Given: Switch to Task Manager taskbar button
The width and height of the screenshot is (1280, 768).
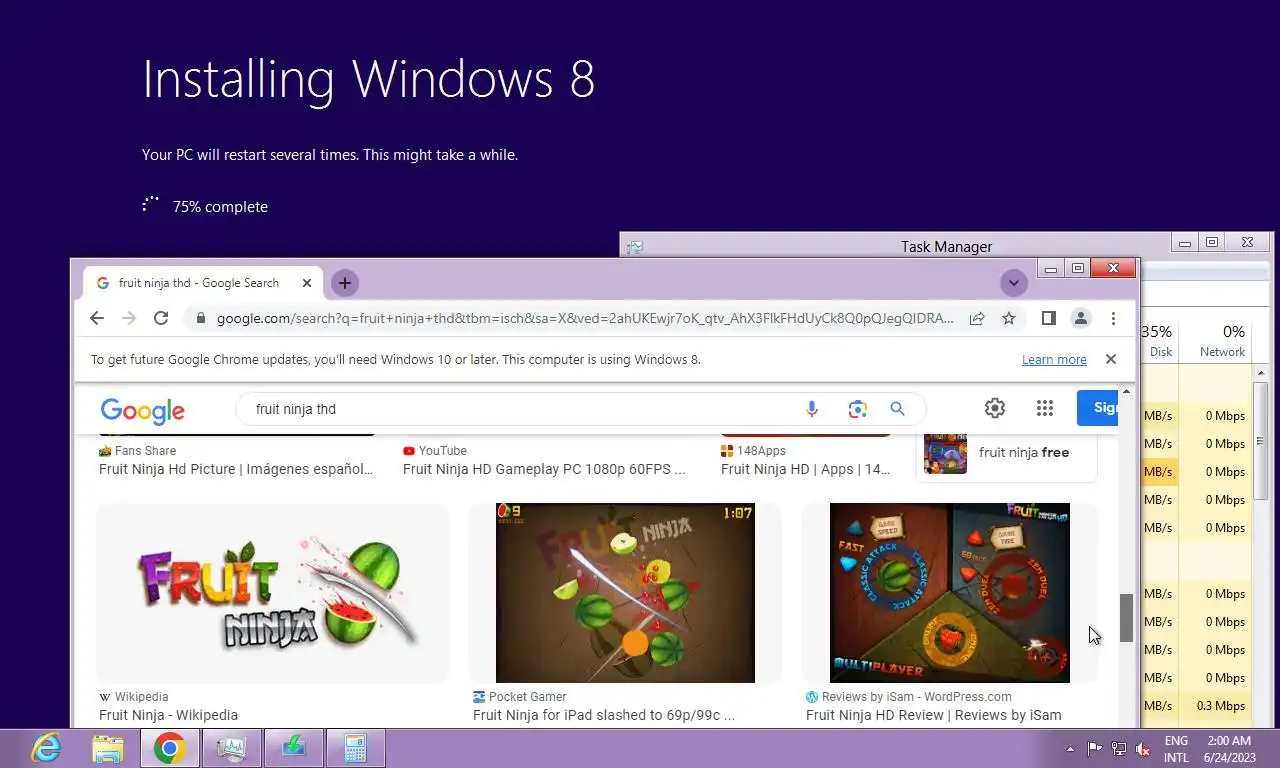Looking at the screenshot, I should pyautogui.click(x=232, y=748).
